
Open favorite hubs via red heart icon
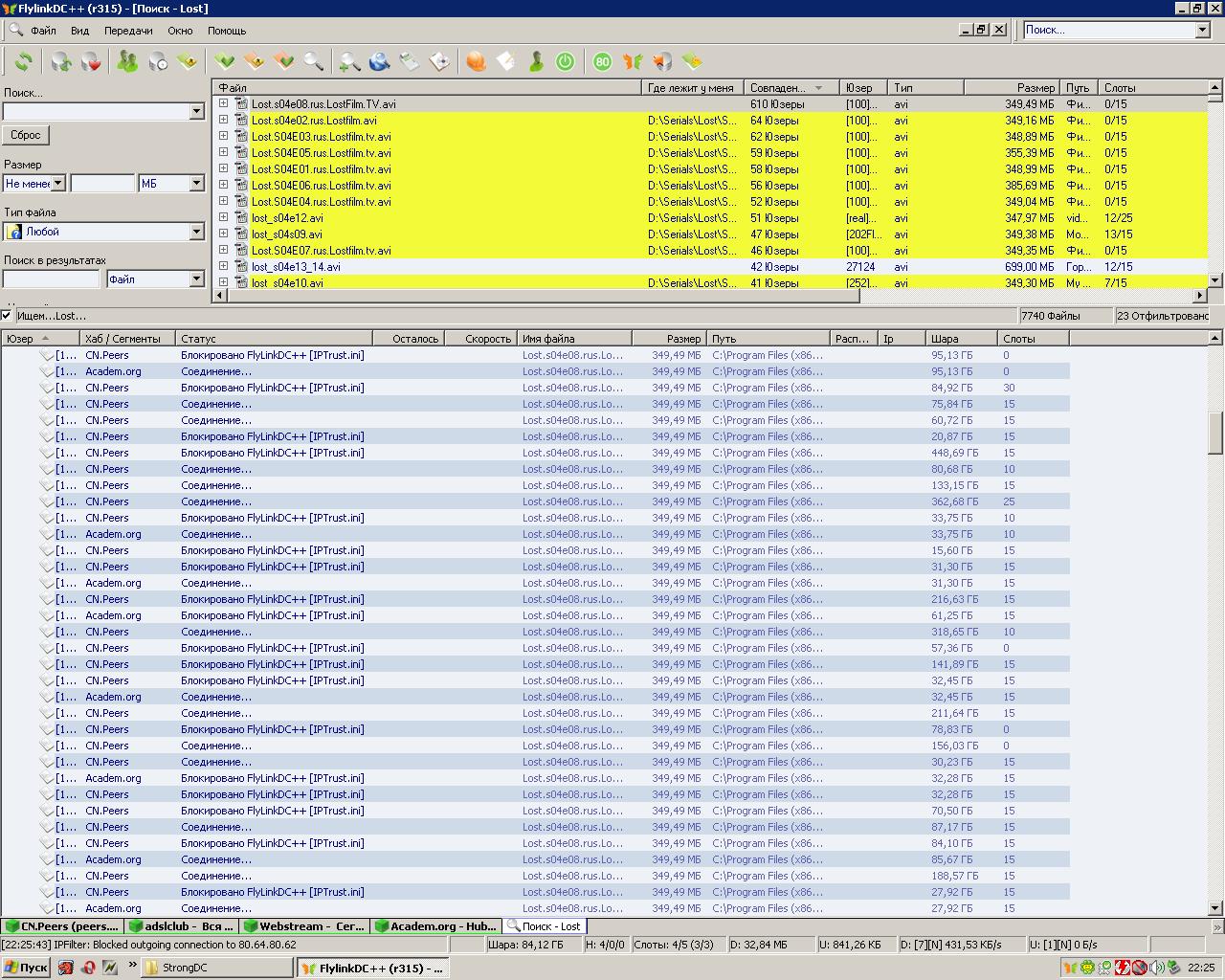[x=91, y=62]
